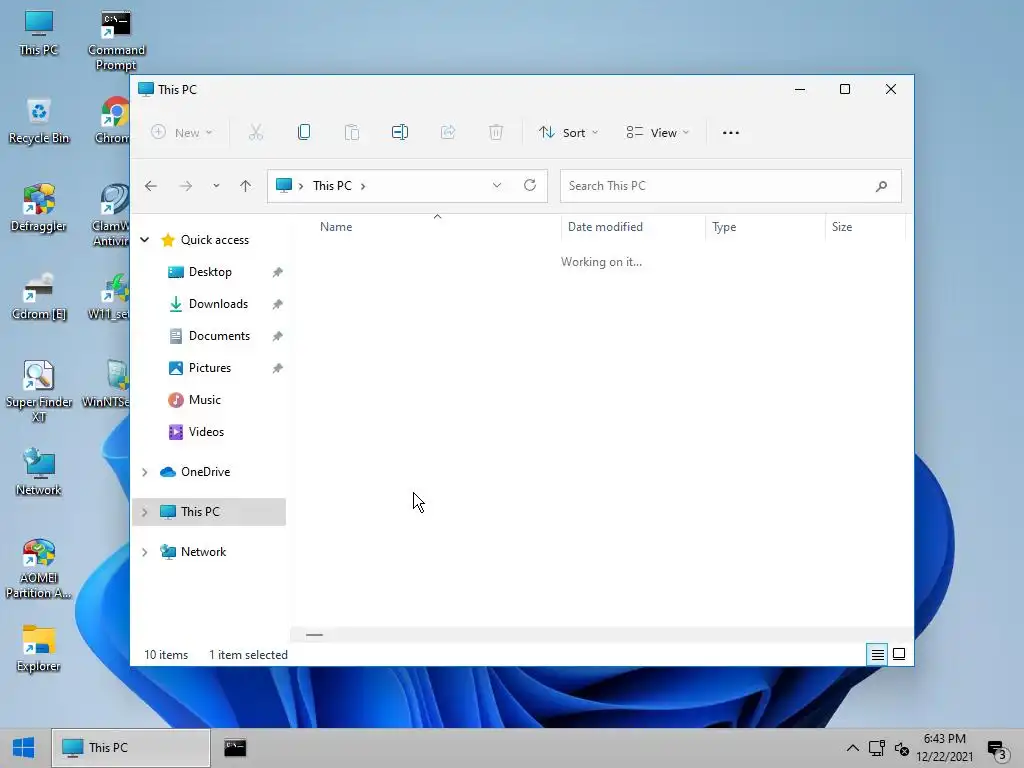Screen dimensions: 1024x768
Task: Select the Defraggler desktop icon
Action: coord(39,208)
